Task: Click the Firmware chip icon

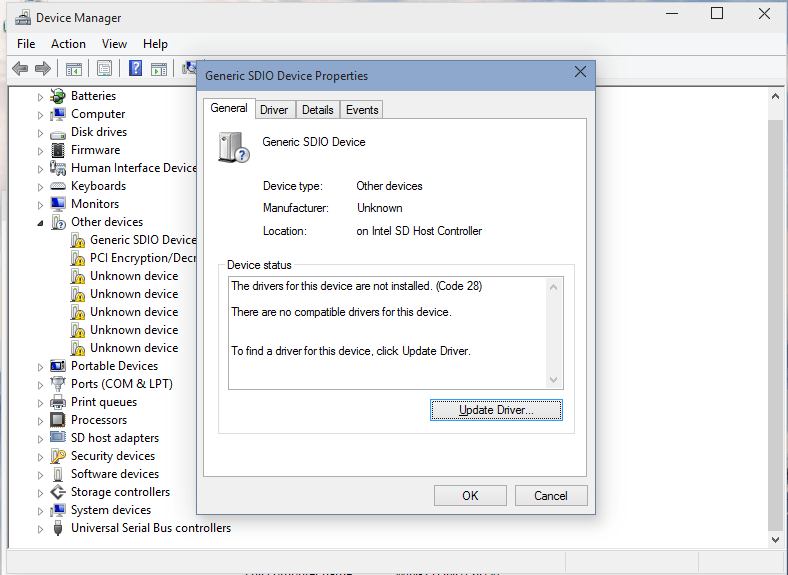Action: 58,150
